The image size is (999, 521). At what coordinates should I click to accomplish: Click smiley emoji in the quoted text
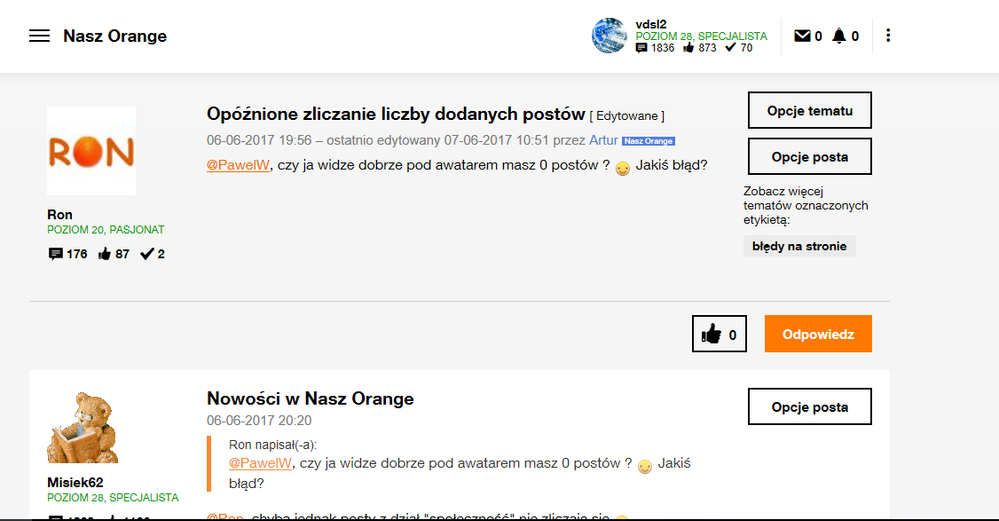tap(645, 467)
